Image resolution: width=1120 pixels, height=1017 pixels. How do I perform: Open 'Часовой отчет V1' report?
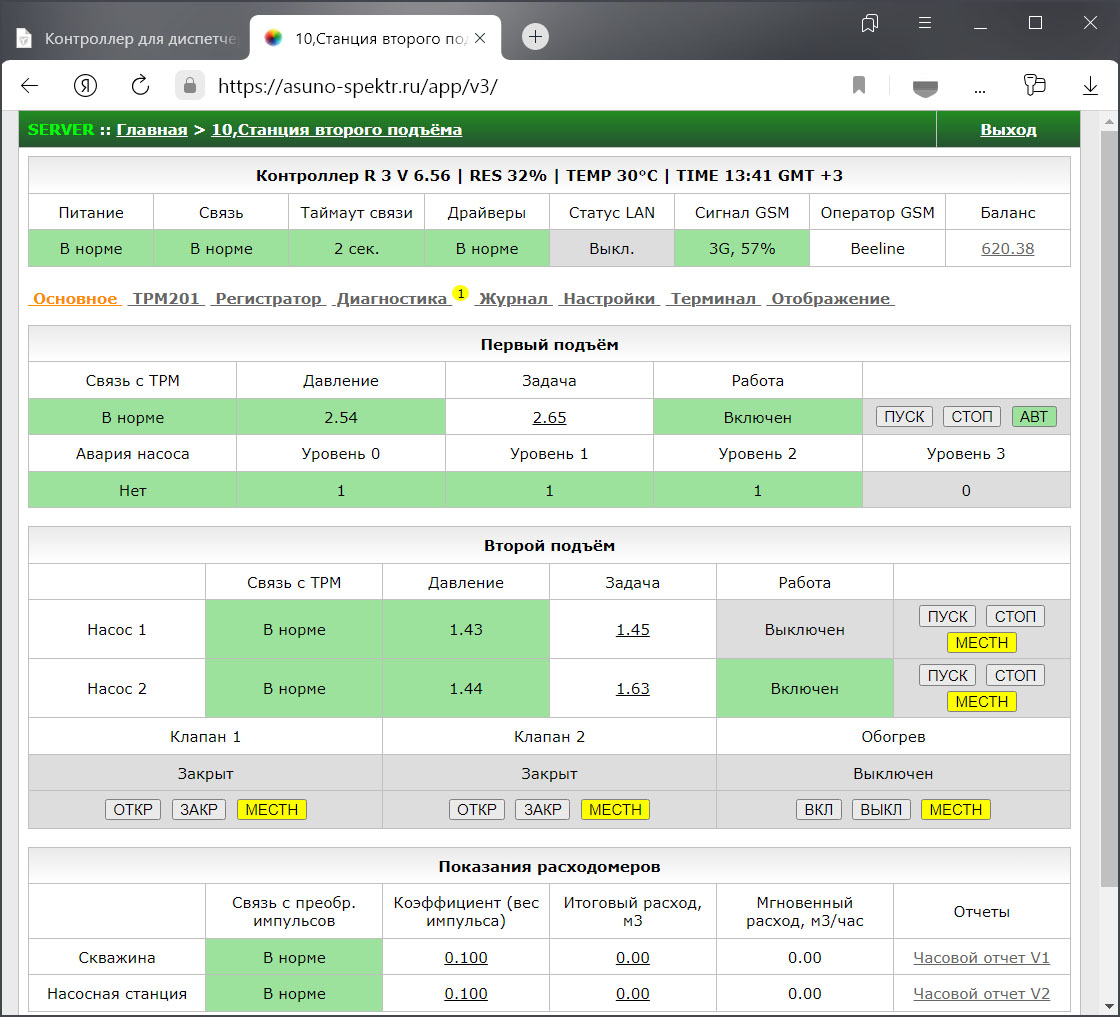[981, 958]
